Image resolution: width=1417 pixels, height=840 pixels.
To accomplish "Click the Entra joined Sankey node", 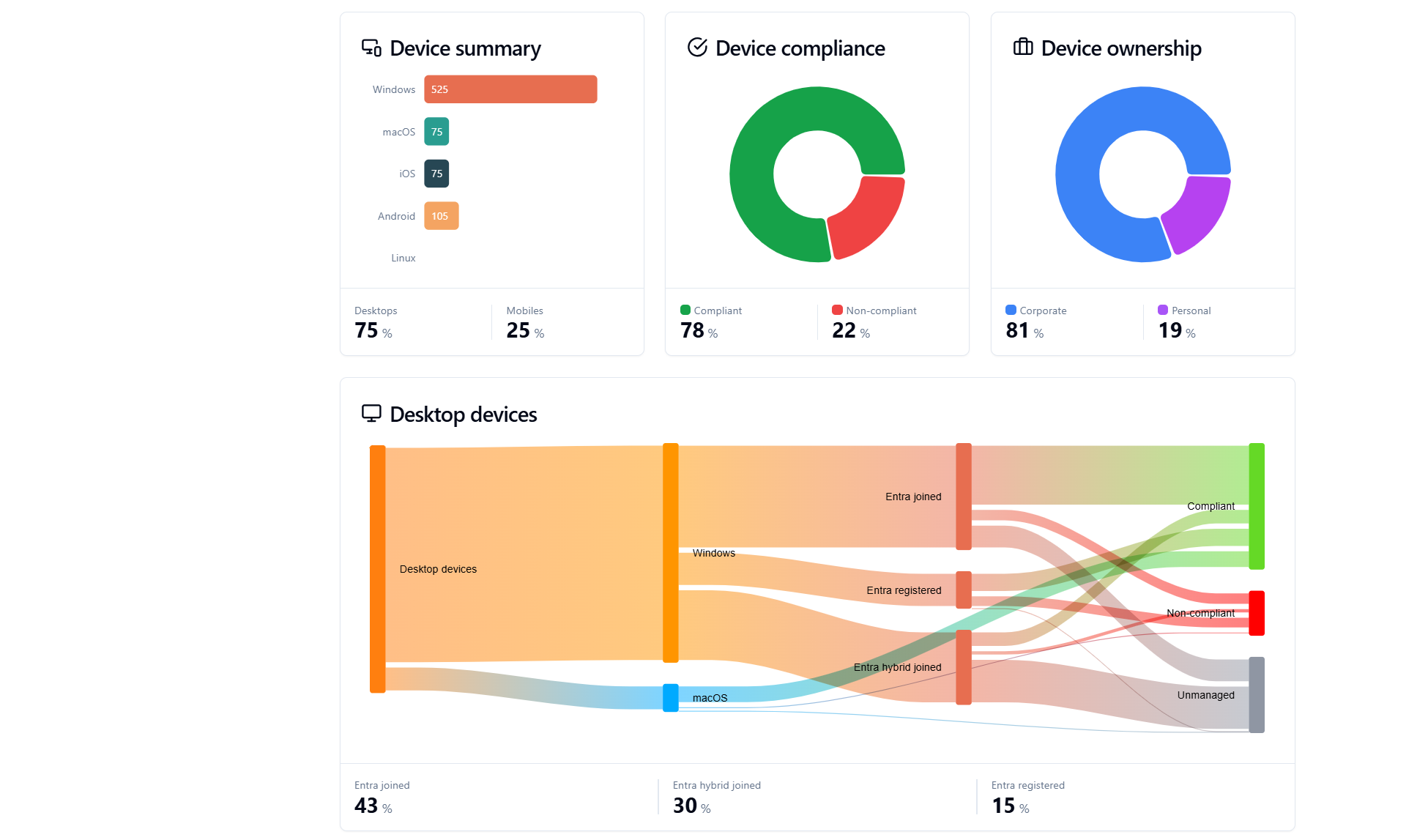I will [964, 496].
